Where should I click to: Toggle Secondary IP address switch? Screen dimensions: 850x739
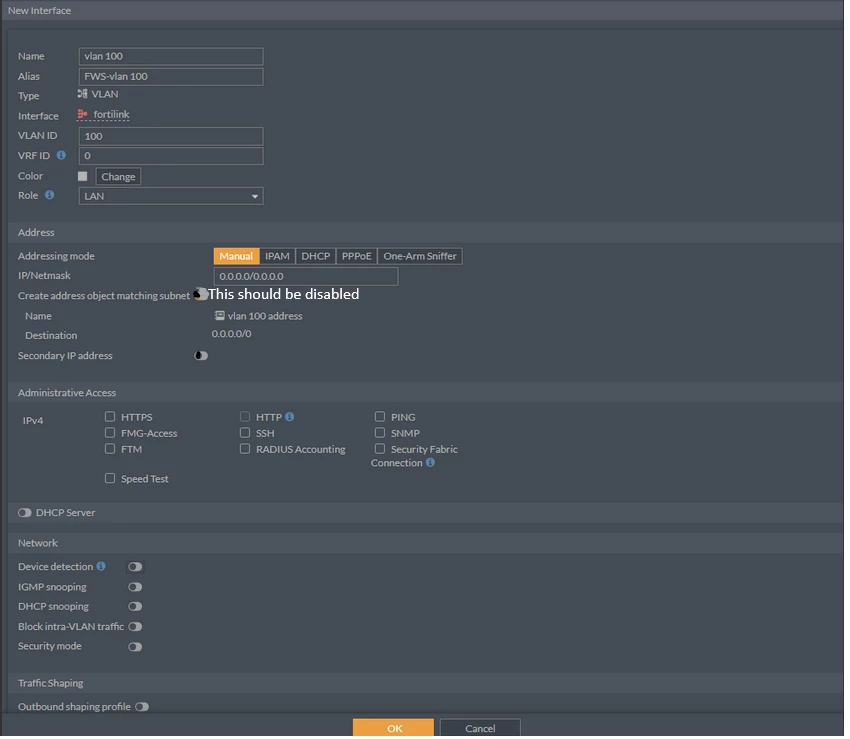pos(201,356)
